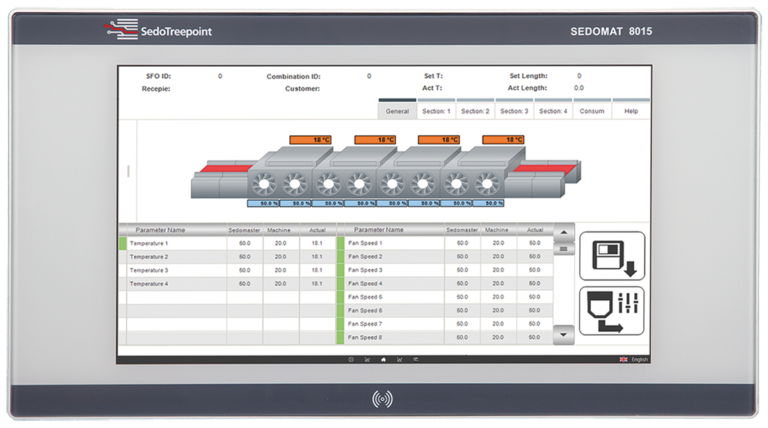Click the machine settings transfer icon
This screenshot has height=428, width=768.
(612, 310)
